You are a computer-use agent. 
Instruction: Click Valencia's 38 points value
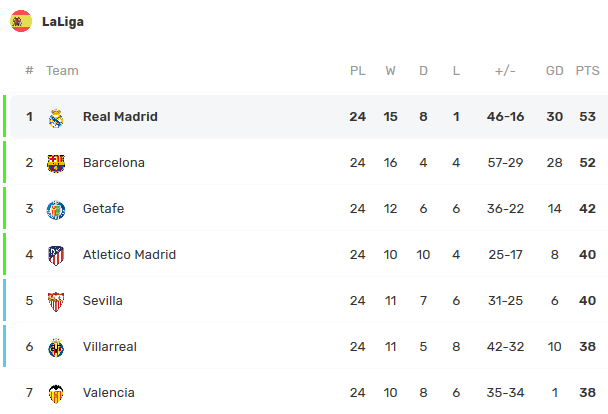tap(587, 393)
